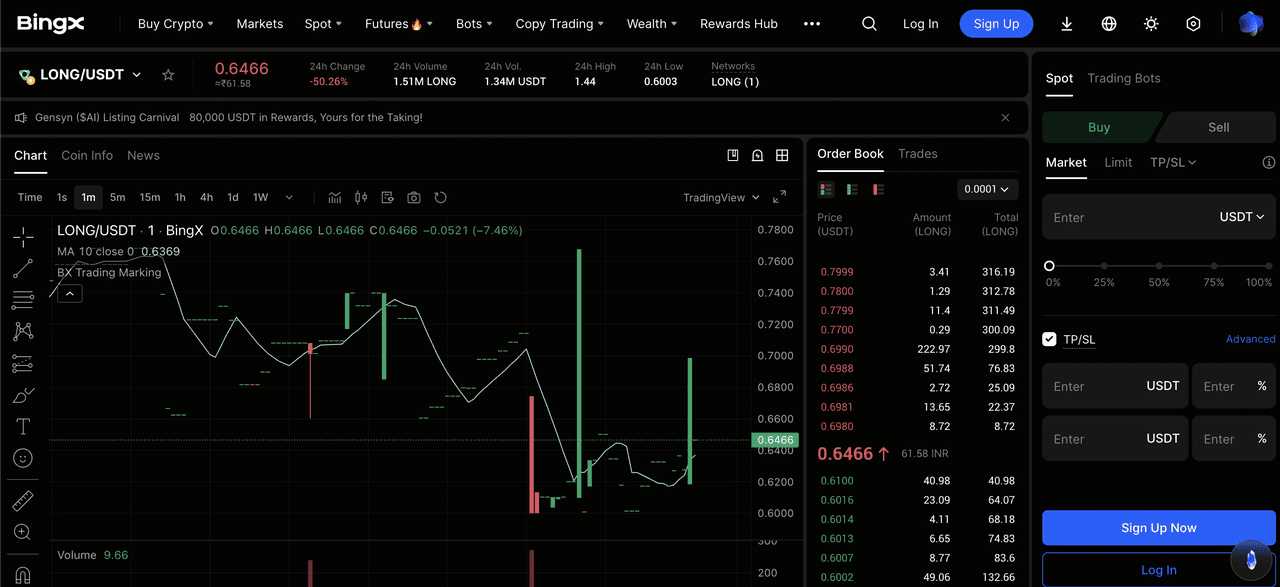Viewport: 1280px width, 587px height.
Task: Add LONG/USDT to favorites star
Action: coord(168,75)
